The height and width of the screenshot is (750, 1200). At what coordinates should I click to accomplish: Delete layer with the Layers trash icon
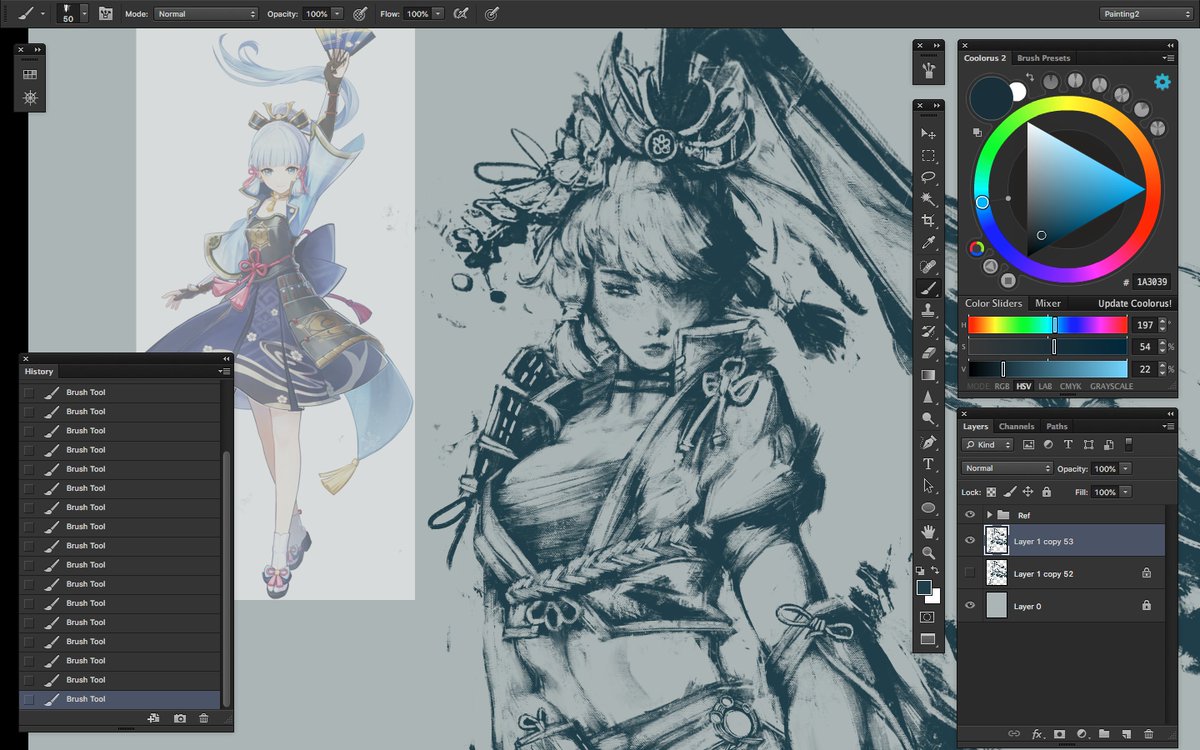click(x=1148, y=734)
